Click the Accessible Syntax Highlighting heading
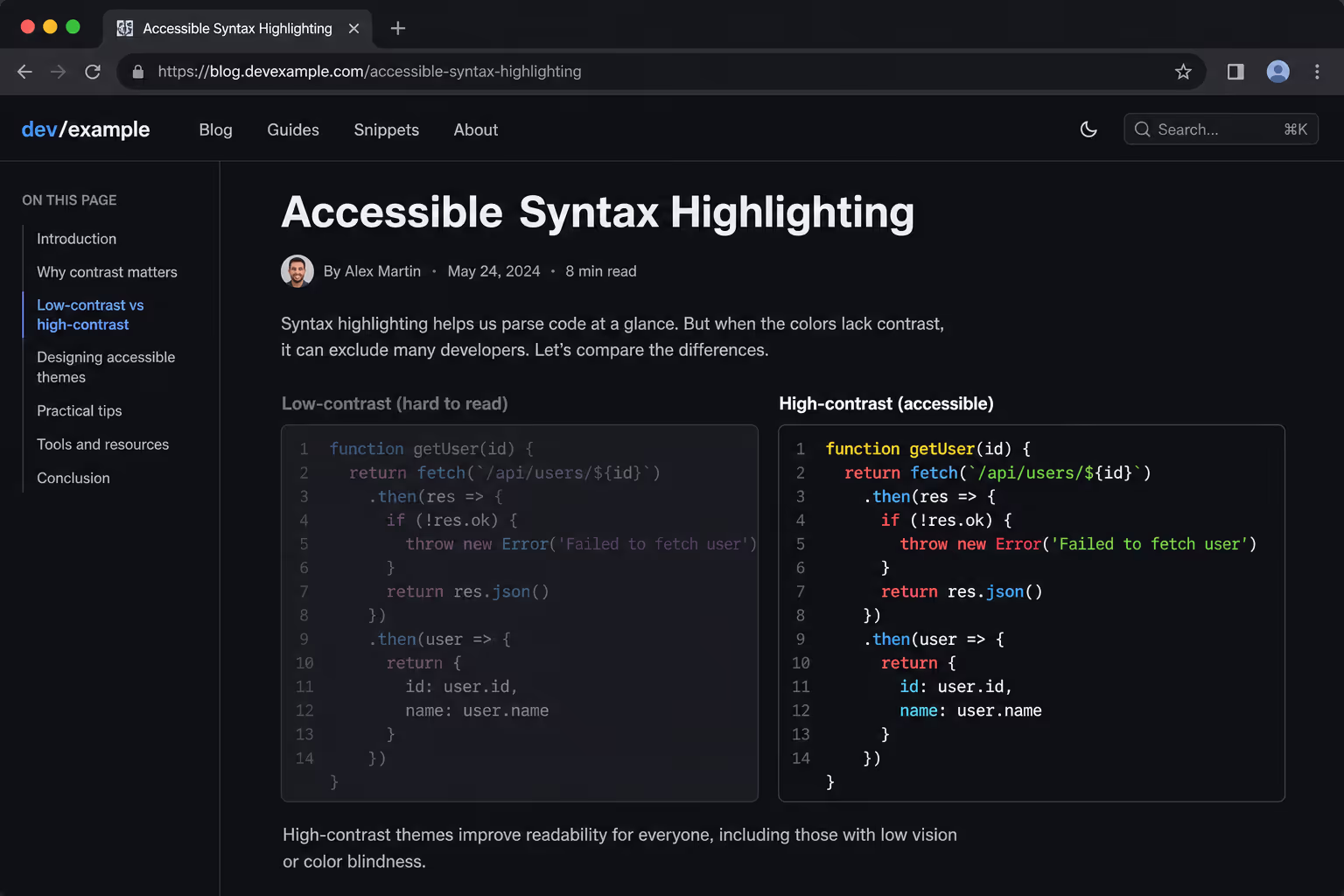The height and width of the screenshot is (896, 1344). point(598,213)
